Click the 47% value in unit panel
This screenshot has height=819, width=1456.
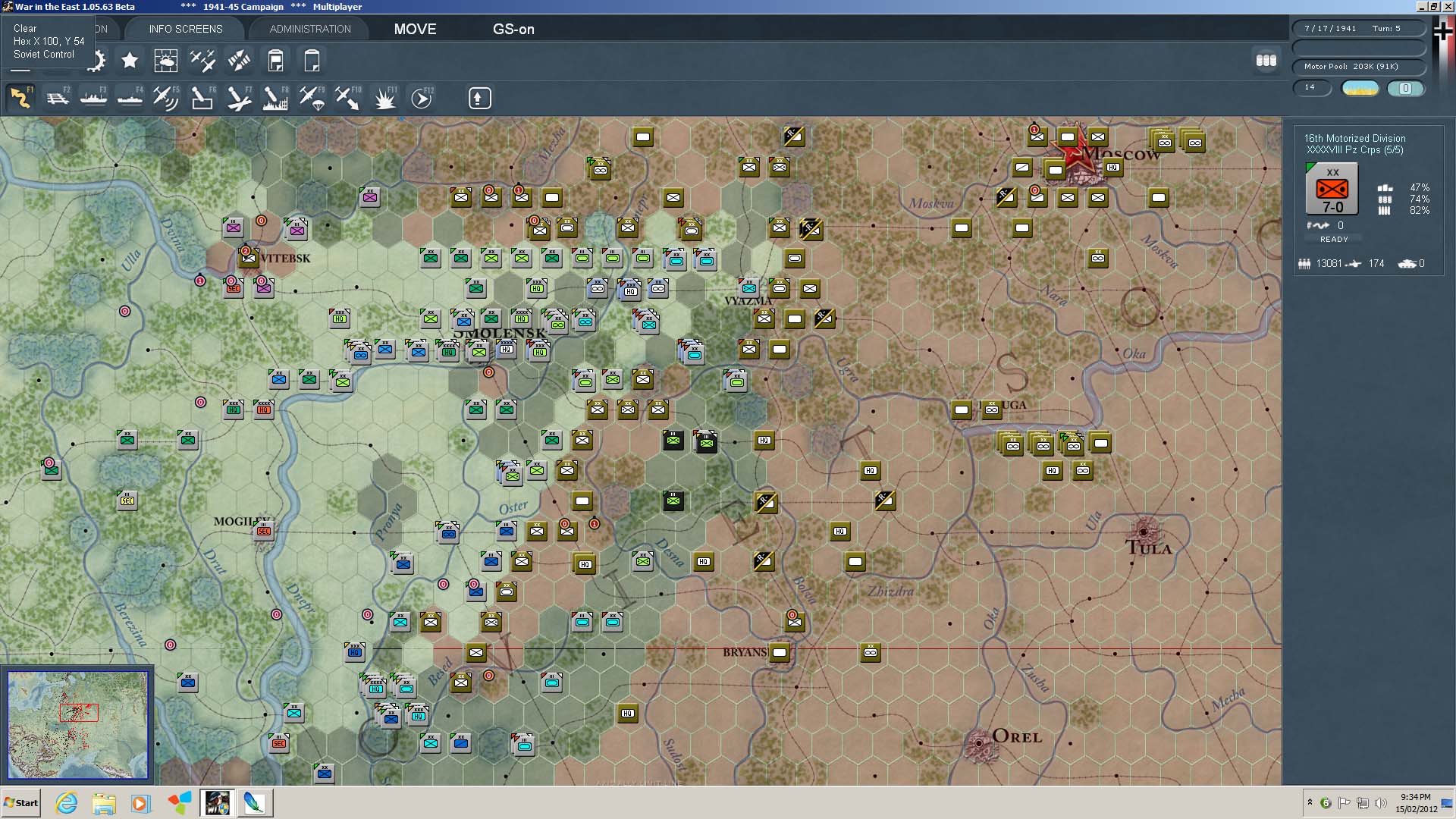click(x=1419, y=187)
